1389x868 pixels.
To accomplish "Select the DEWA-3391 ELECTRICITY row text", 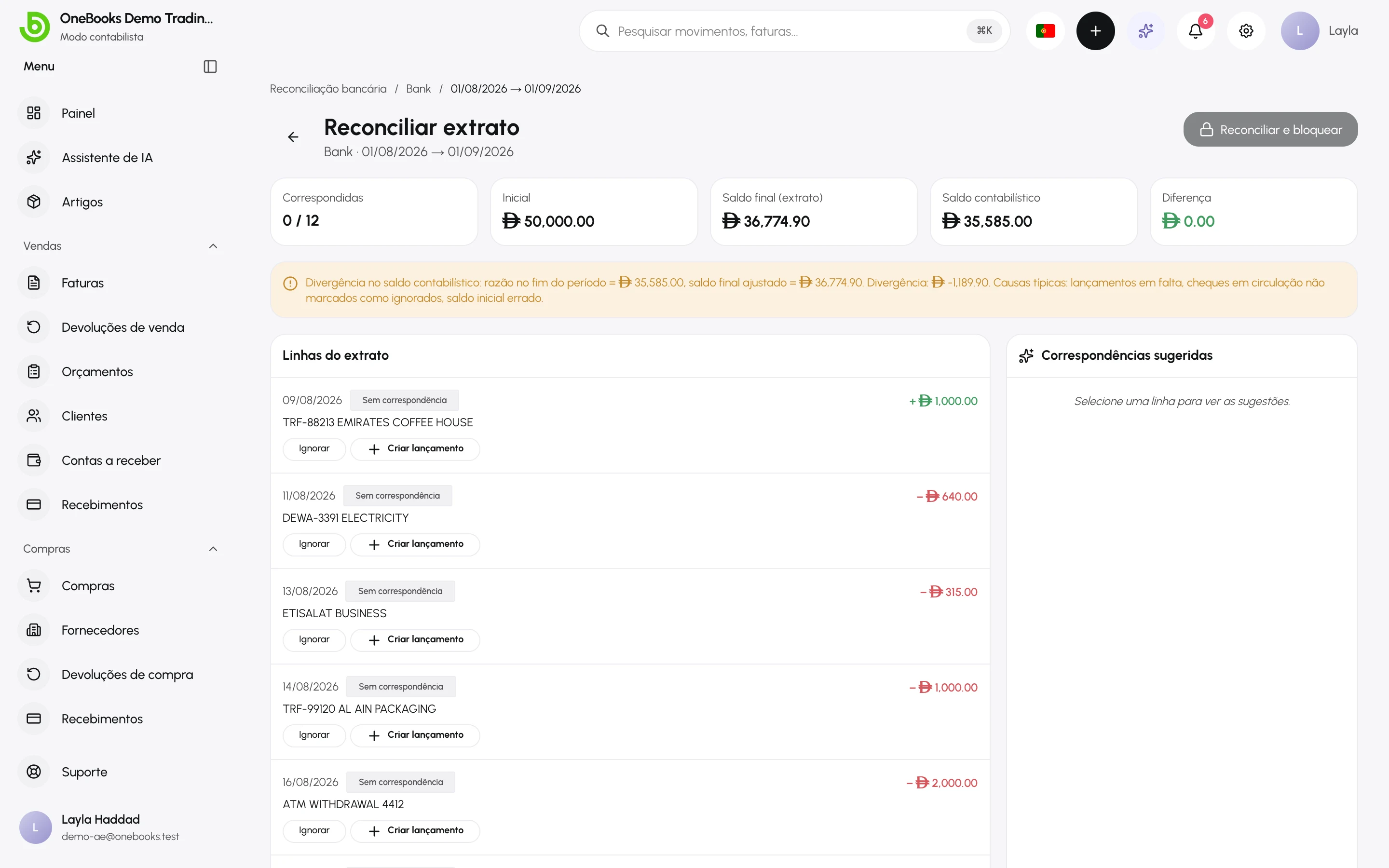I will click(x=345, y=518).
